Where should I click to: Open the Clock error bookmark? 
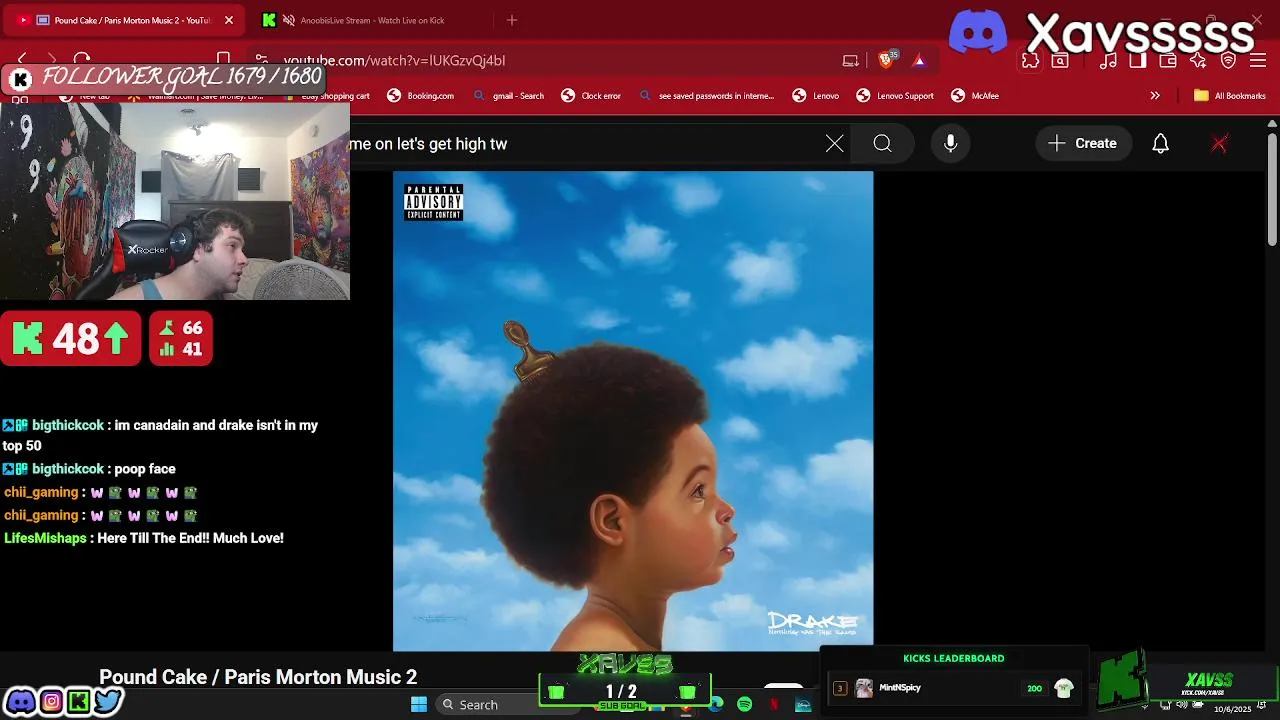592,96
